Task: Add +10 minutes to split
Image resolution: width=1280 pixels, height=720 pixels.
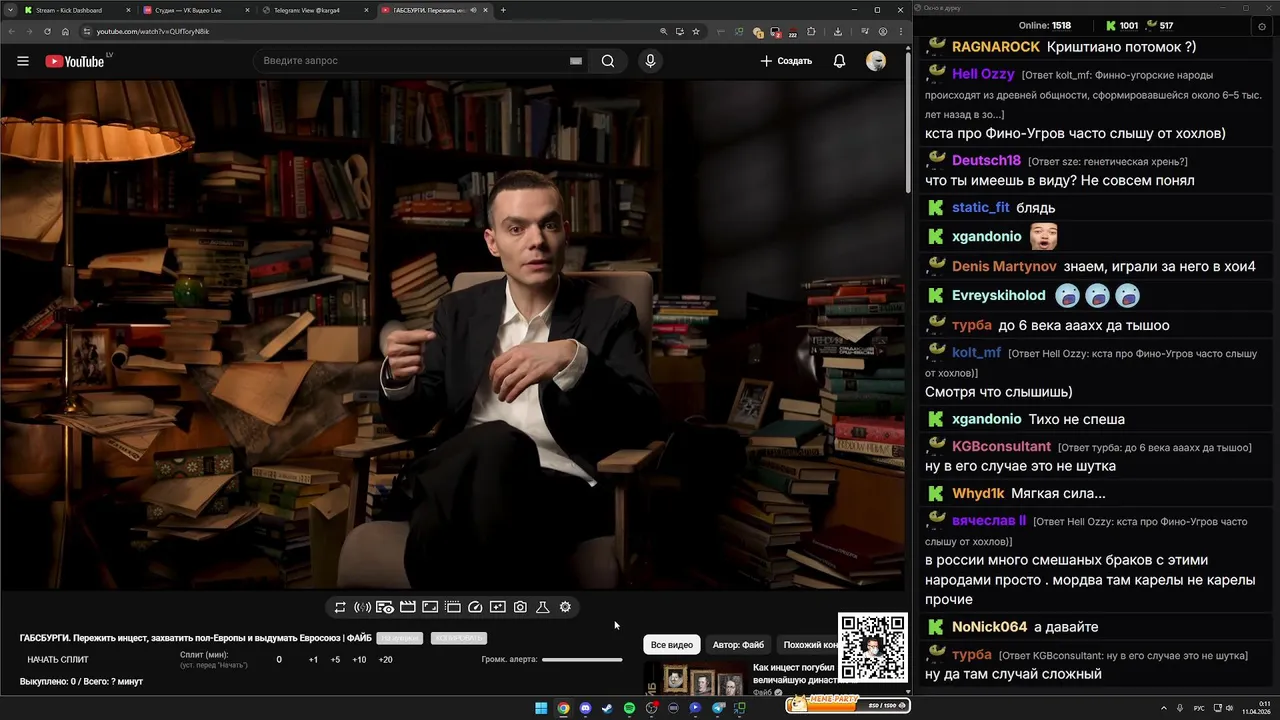Action: pos(359,659)
